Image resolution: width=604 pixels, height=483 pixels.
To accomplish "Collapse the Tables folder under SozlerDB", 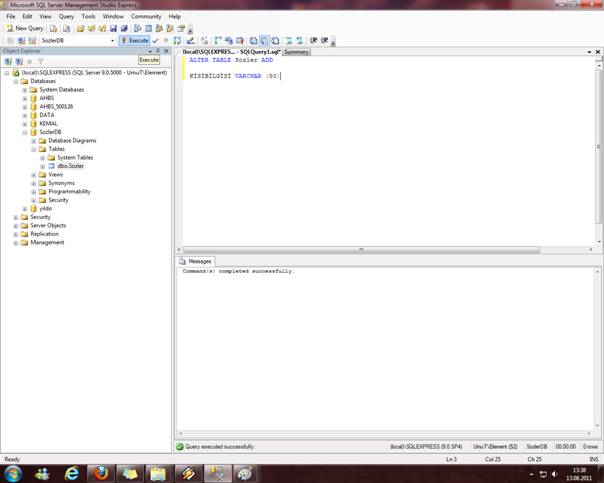I will tap(34, 149).
